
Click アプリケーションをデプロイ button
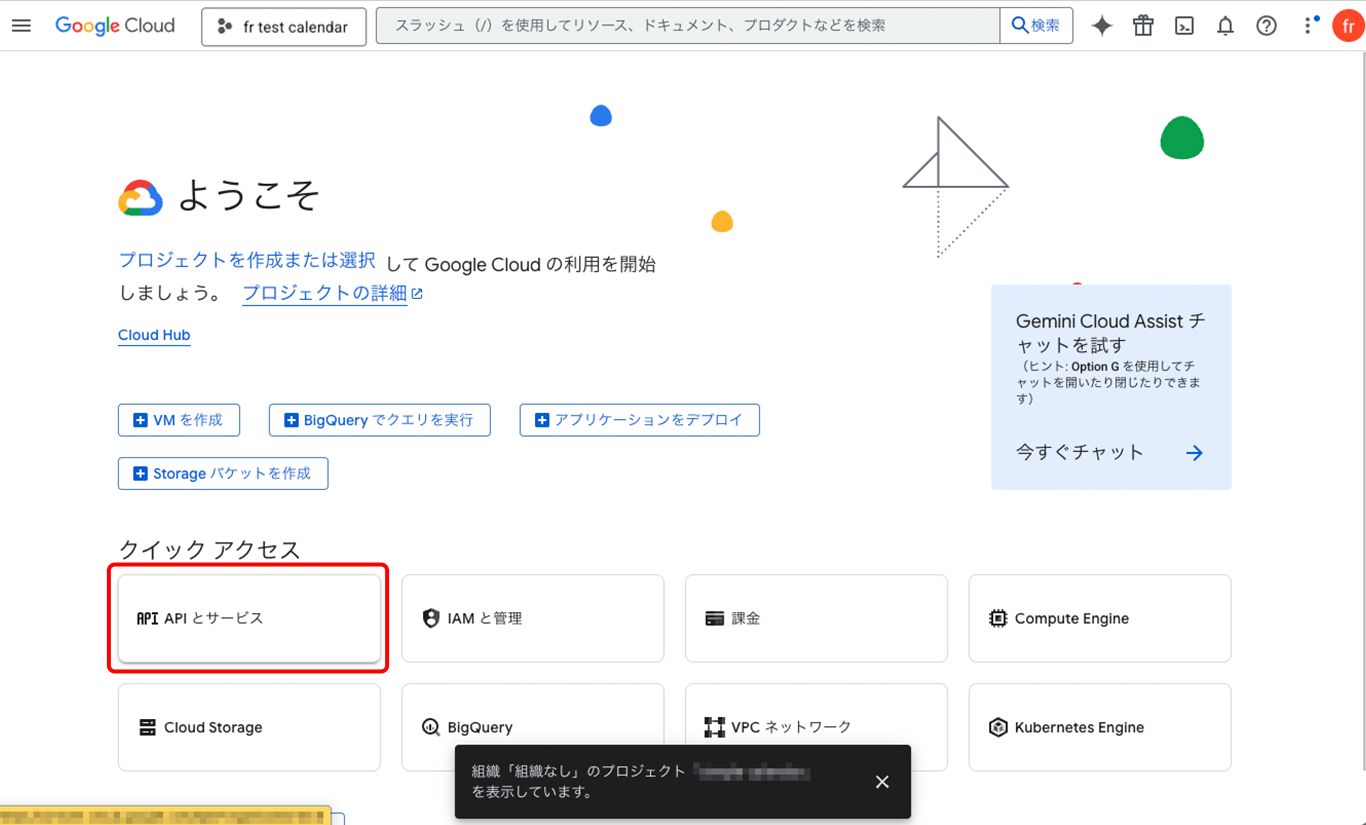coord(639,420)
